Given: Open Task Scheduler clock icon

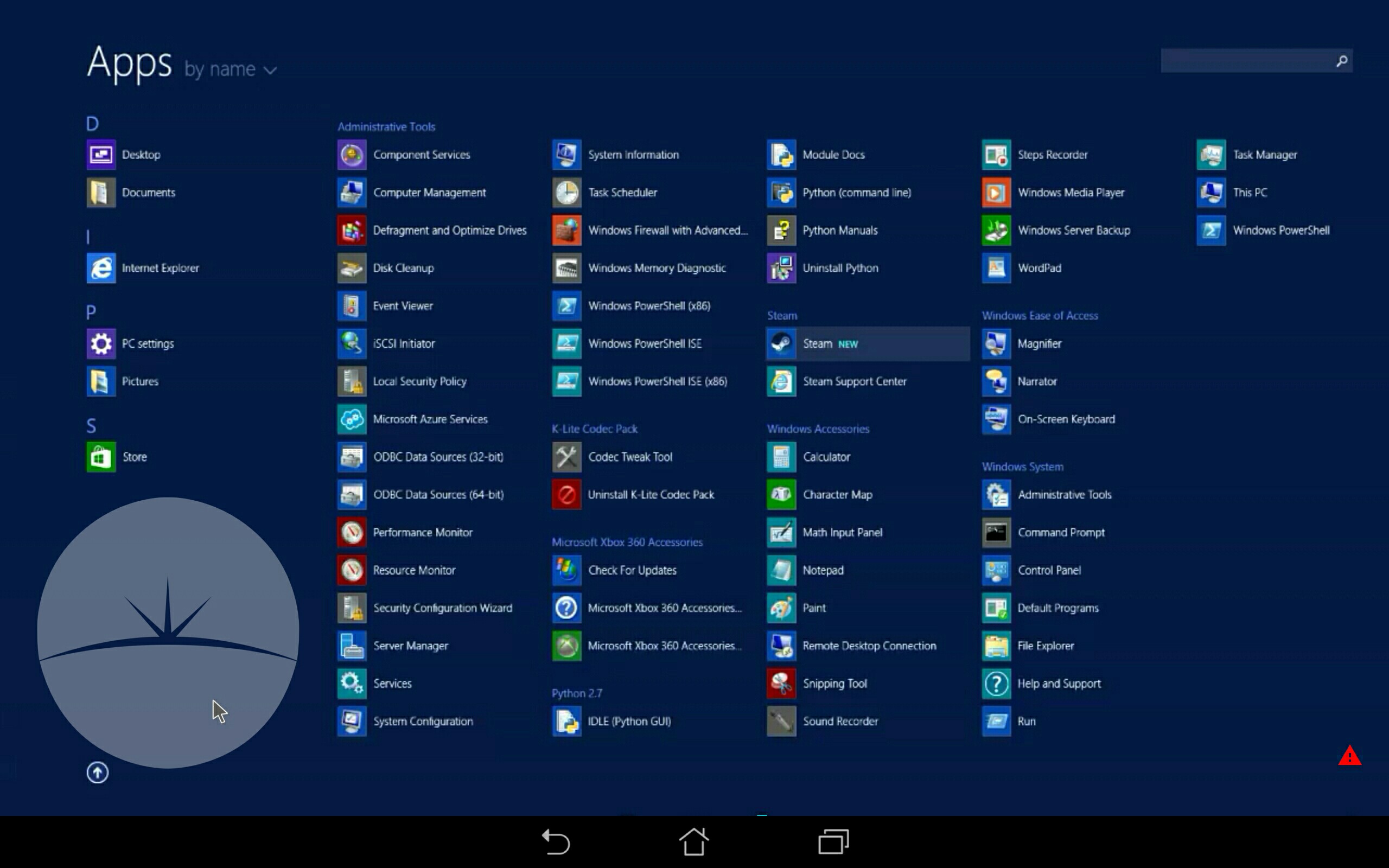Looking at the screenshot, I should [566, 193].
